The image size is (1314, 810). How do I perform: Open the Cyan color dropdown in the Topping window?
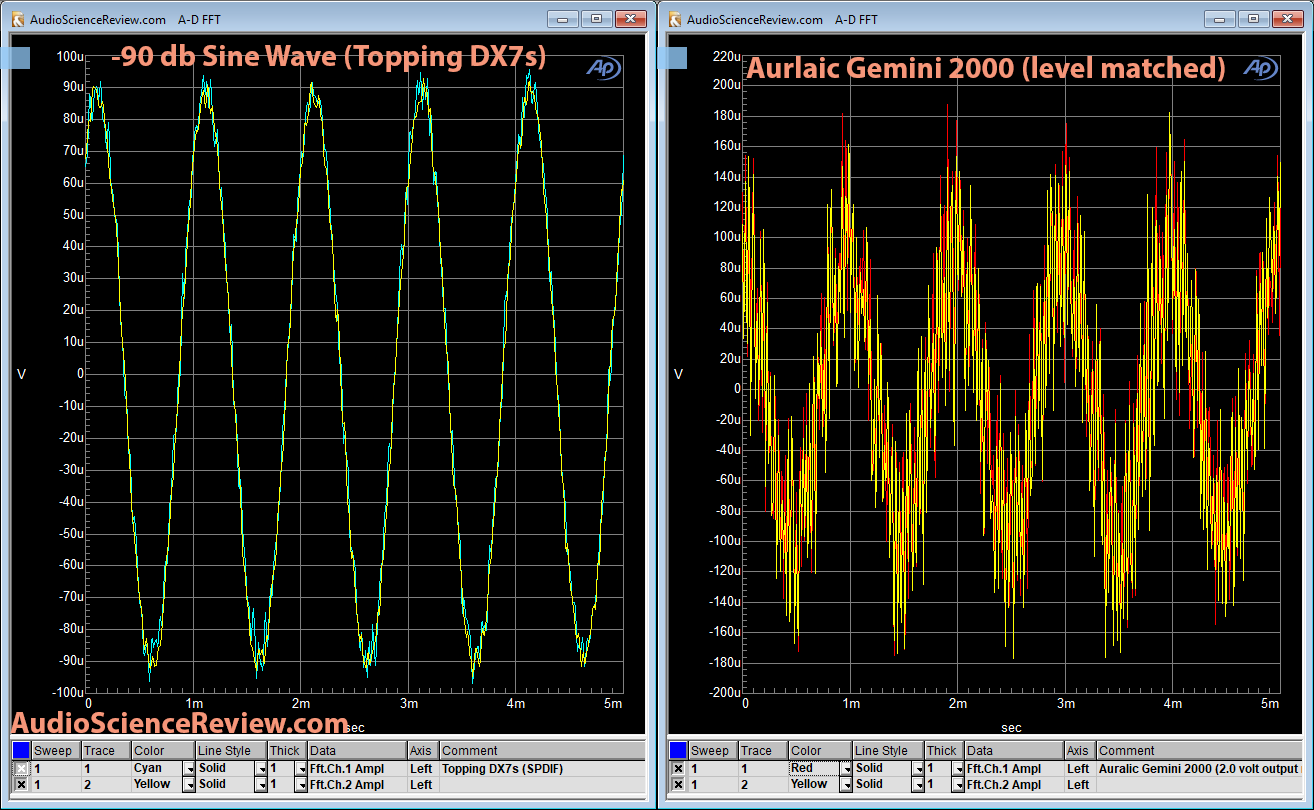pyautogui.click(x=188, y=768)
